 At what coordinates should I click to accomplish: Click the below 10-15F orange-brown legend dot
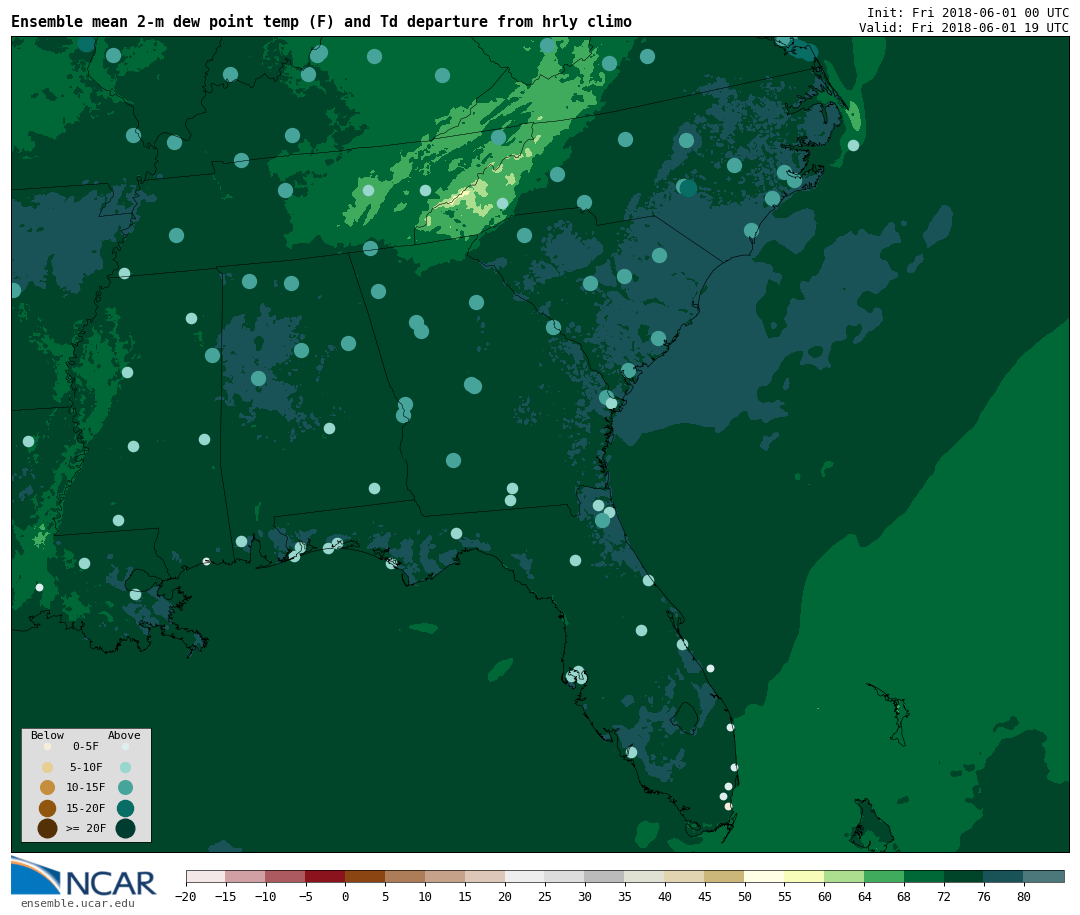click(48, 788)
